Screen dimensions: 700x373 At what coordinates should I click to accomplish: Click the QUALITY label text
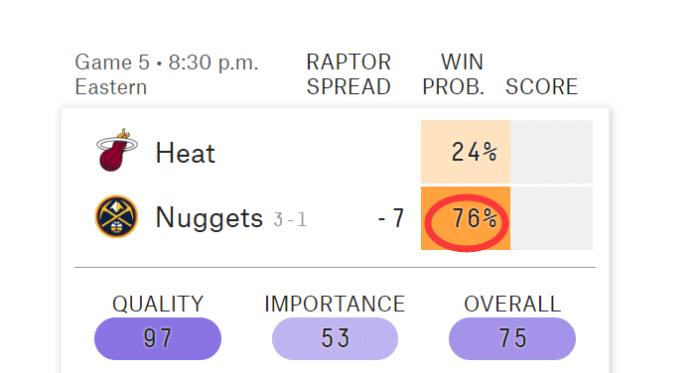tap(158, 304)
